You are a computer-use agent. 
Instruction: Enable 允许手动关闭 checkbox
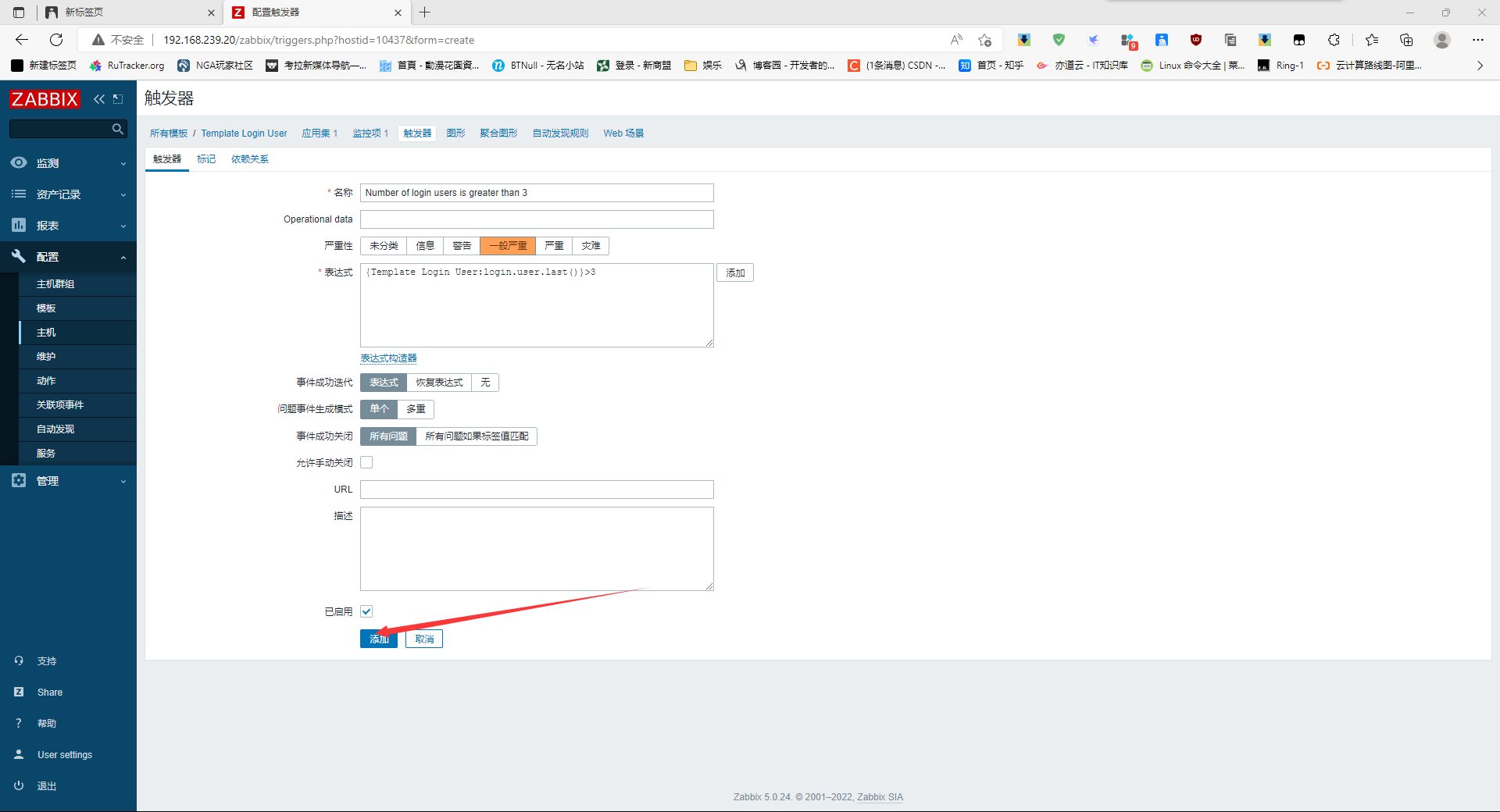click(x=366, y=462)
